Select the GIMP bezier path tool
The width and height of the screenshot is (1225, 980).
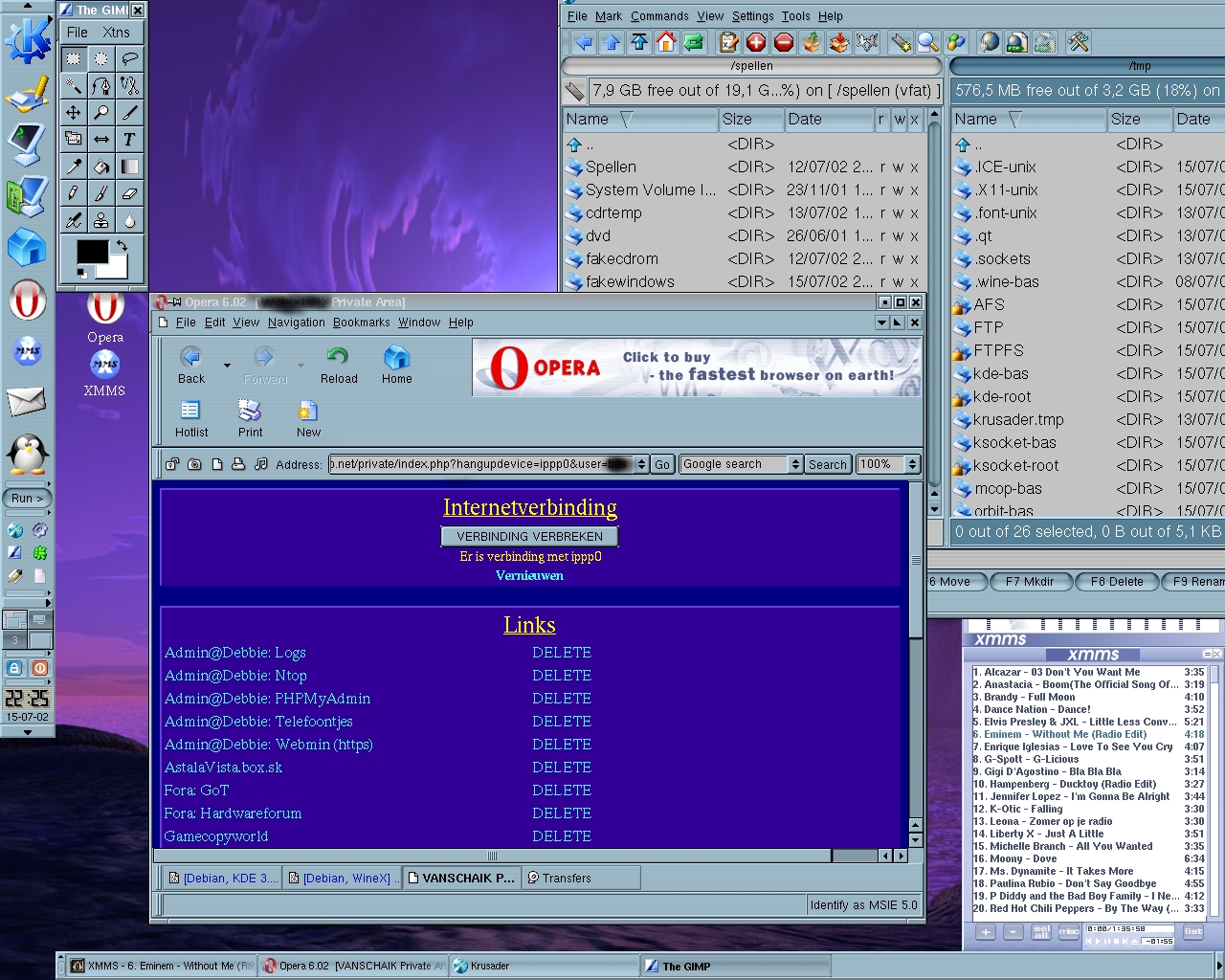(x=101, y=85)
